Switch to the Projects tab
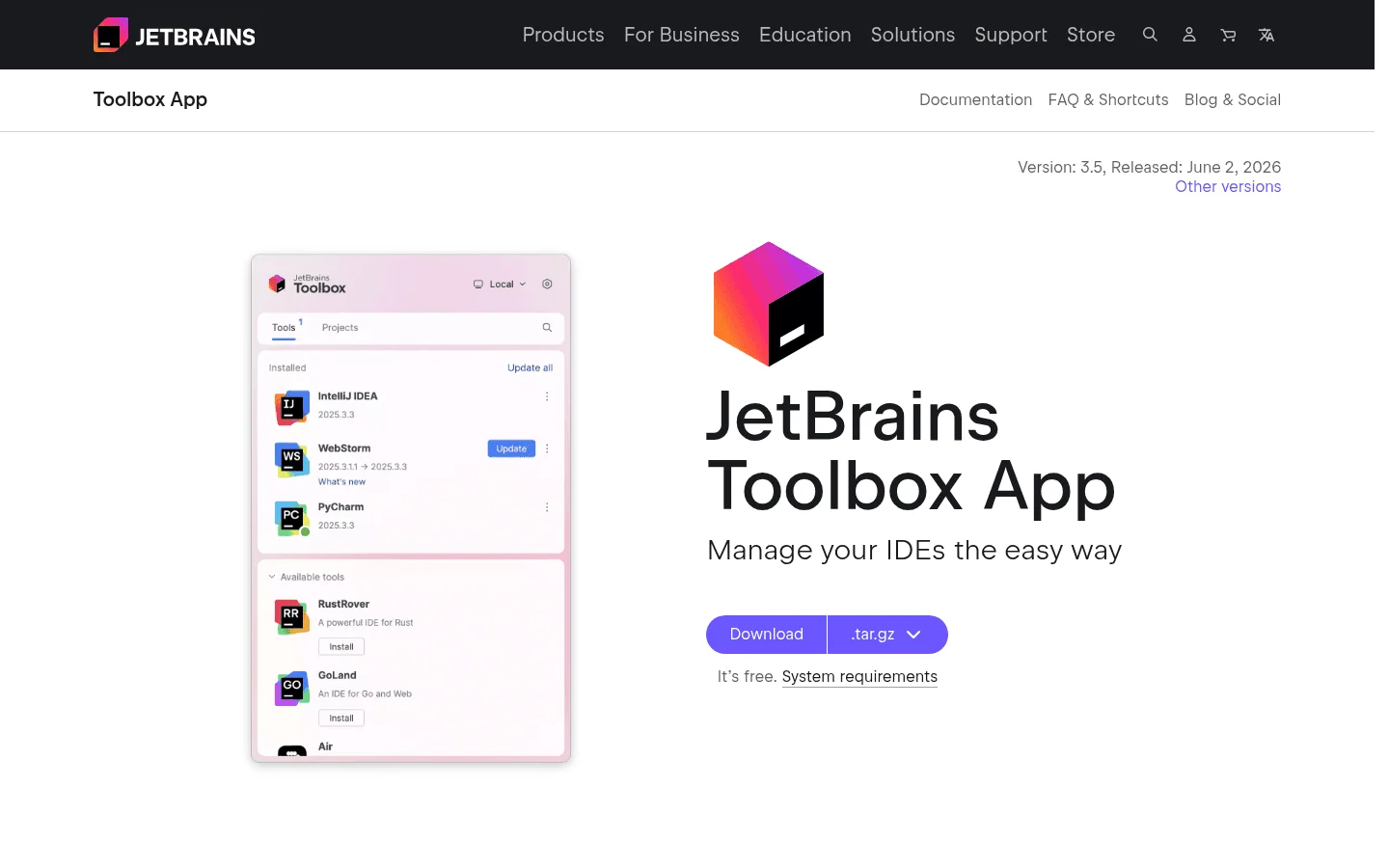This screenshot has width=1389, height=868. tap(340, 328)
